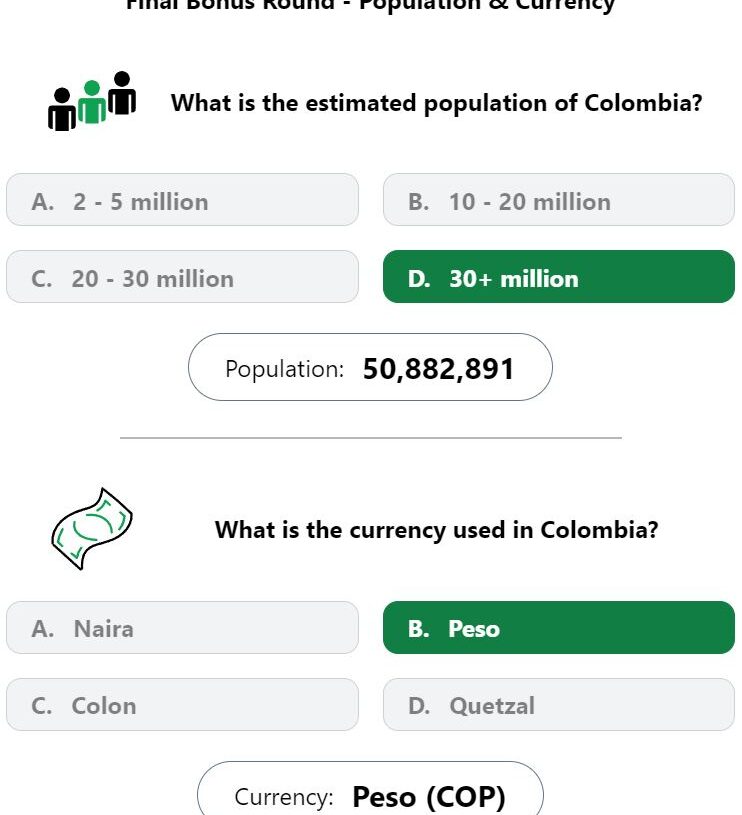Click the "Population:" label text
This screenshot has width=742, height=815.
click(x=284, y=369)
